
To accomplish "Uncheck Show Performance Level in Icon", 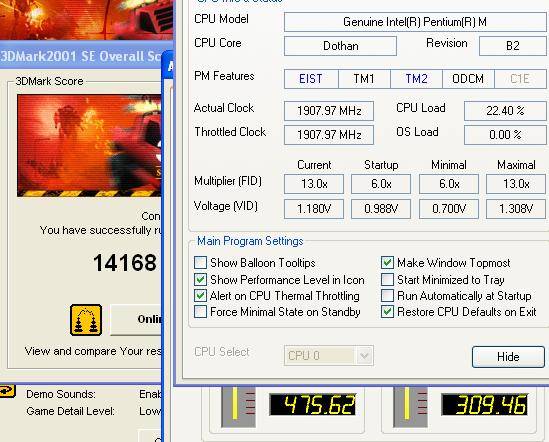I will click(x=200, y=279).
